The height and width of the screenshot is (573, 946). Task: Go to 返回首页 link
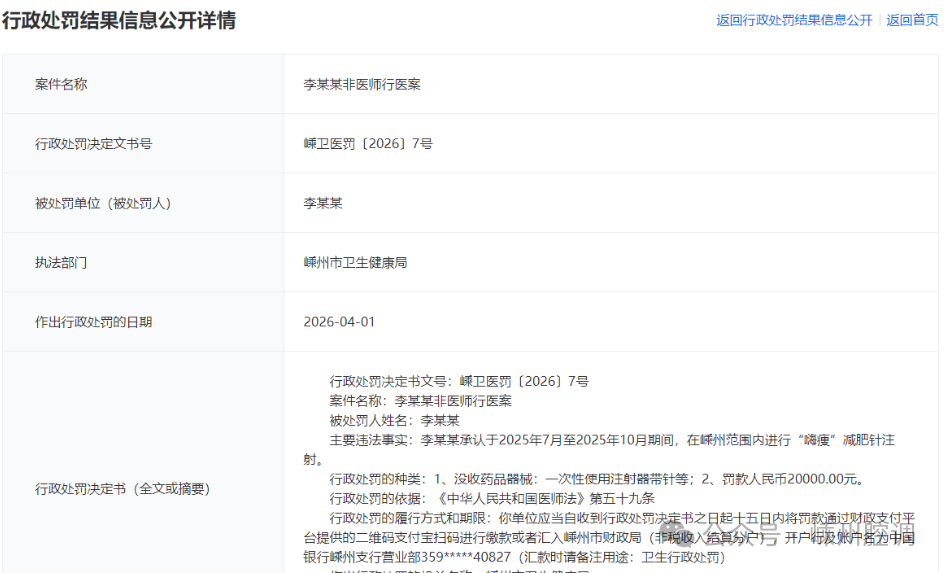click(912, 21)
